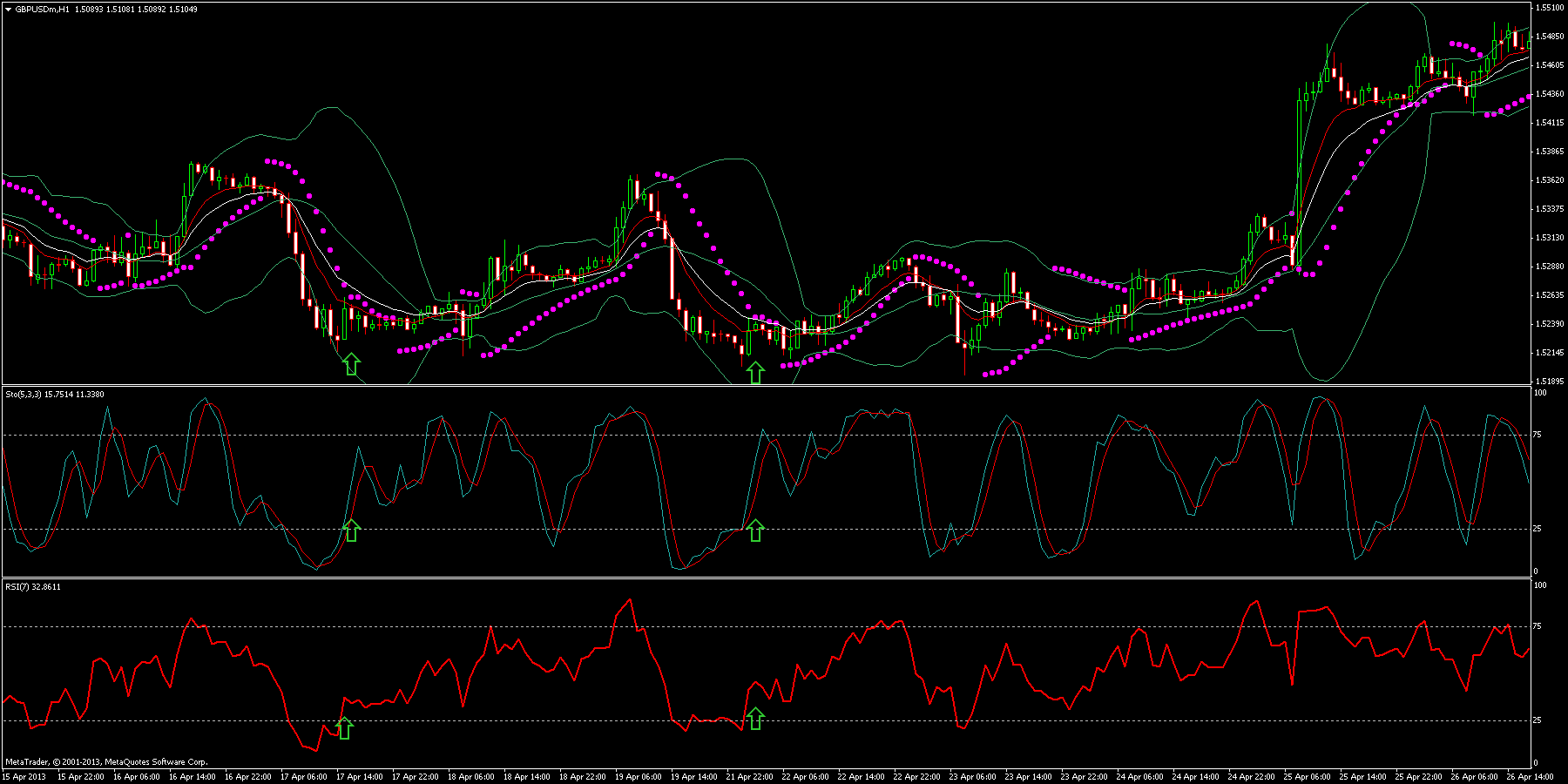Click the 75 level label on Stochastic scale
This screenshot has height=784, width=1568.
1538,435
